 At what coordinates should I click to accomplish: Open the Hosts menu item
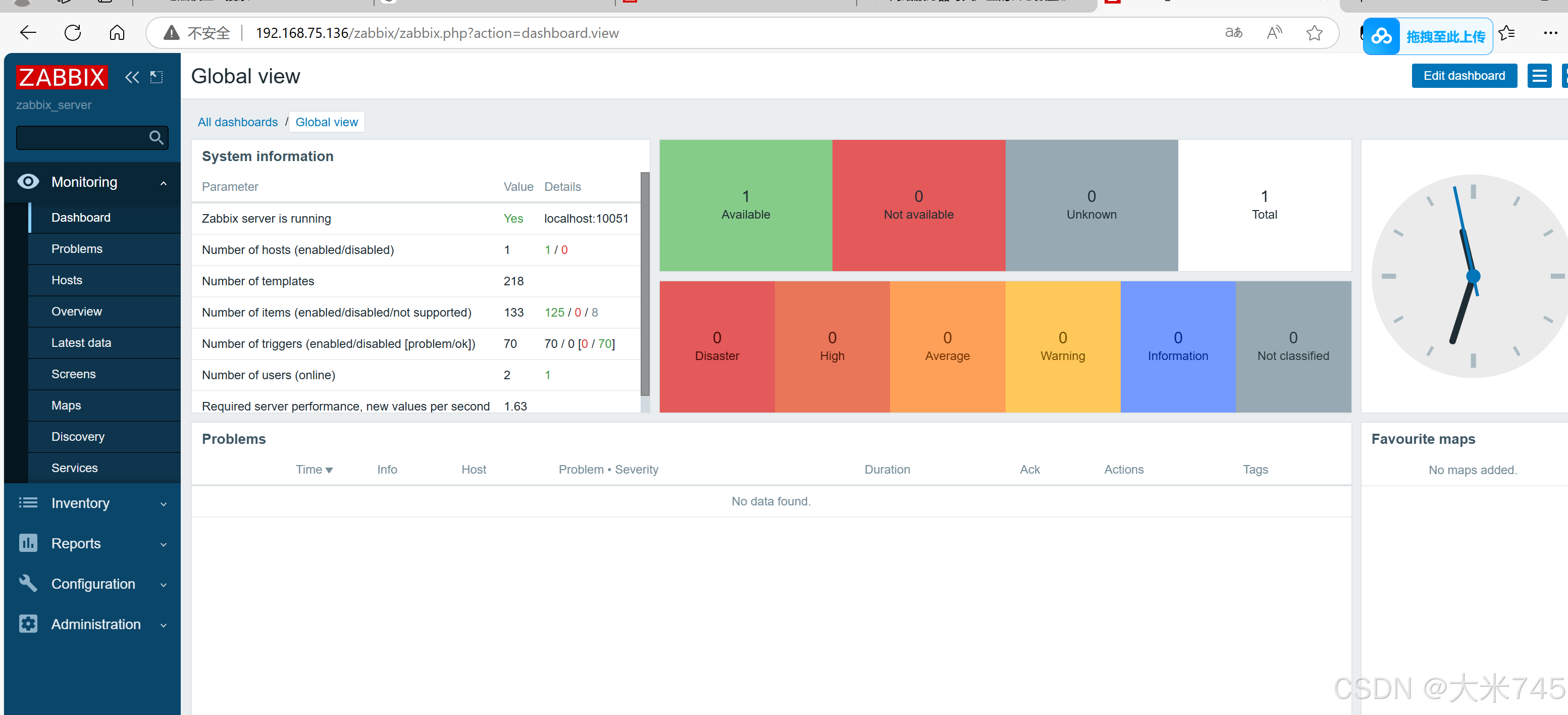[x=66, y=280]
